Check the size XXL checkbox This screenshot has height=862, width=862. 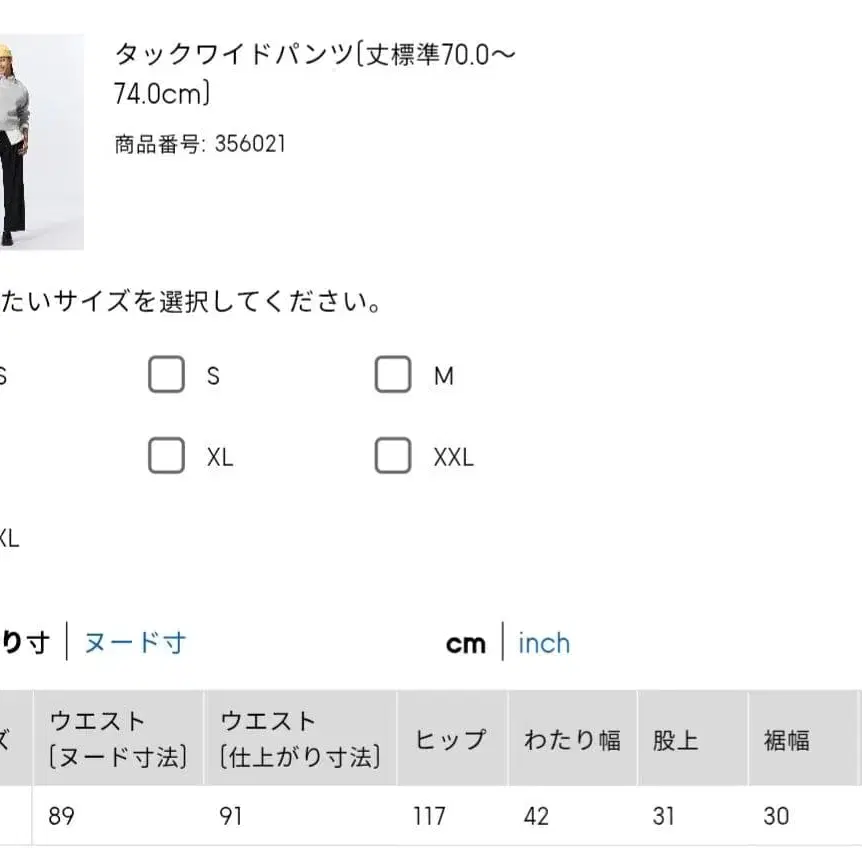(393, 456)
